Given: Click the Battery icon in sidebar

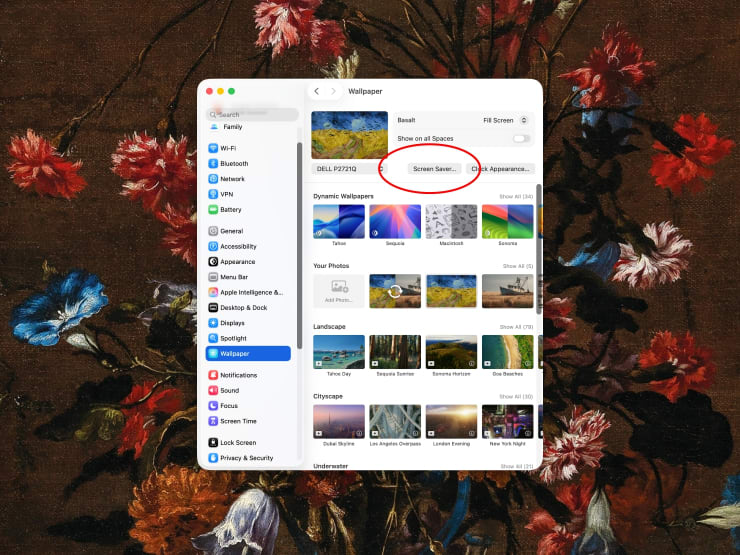Looking at the screenshot, I should pos(213,210).
